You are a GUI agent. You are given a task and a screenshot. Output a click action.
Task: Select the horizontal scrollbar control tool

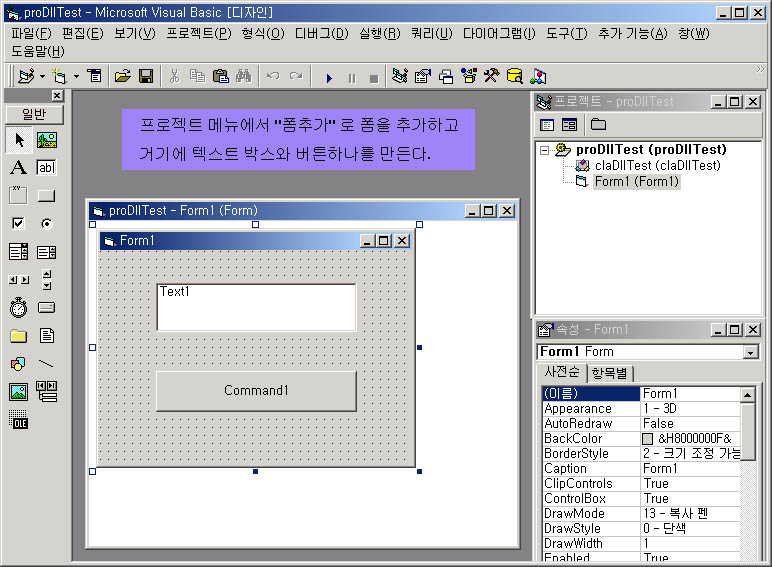[x=19, y=280]
